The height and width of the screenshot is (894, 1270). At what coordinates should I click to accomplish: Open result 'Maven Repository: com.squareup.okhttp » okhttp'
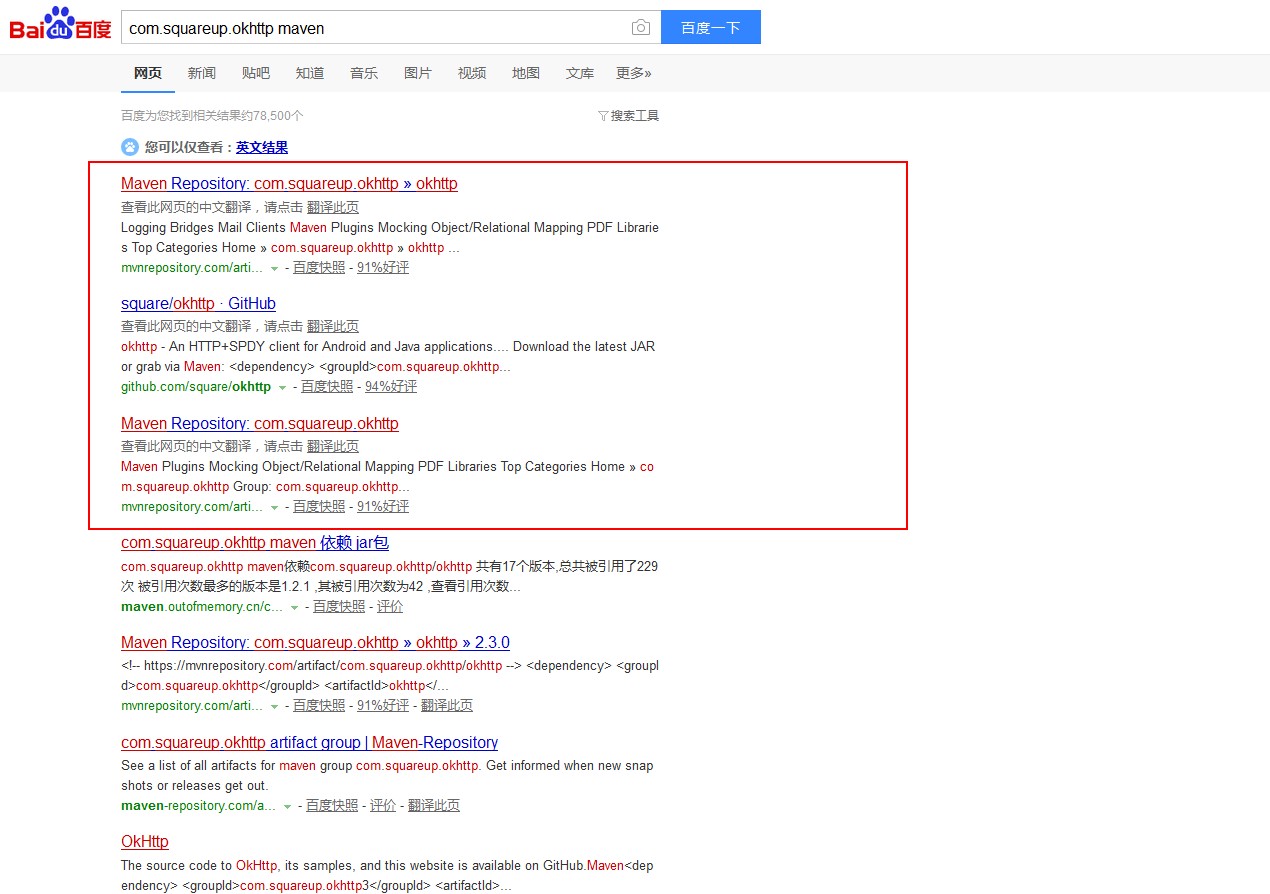point(289,184)
